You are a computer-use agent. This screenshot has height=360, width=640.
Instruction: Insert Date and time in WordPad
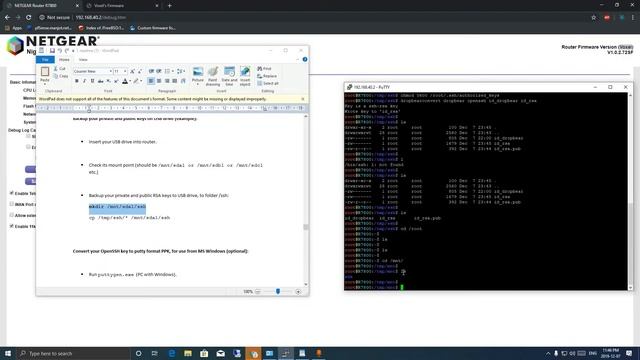coord(229,76)
